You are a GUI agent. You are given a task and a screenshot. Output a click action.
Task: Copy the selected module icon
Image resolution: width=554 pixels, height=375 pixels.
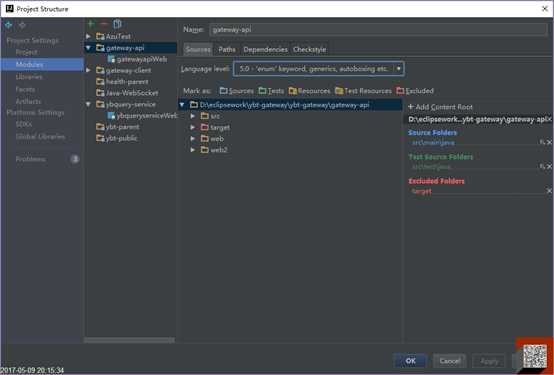(117, 24)
